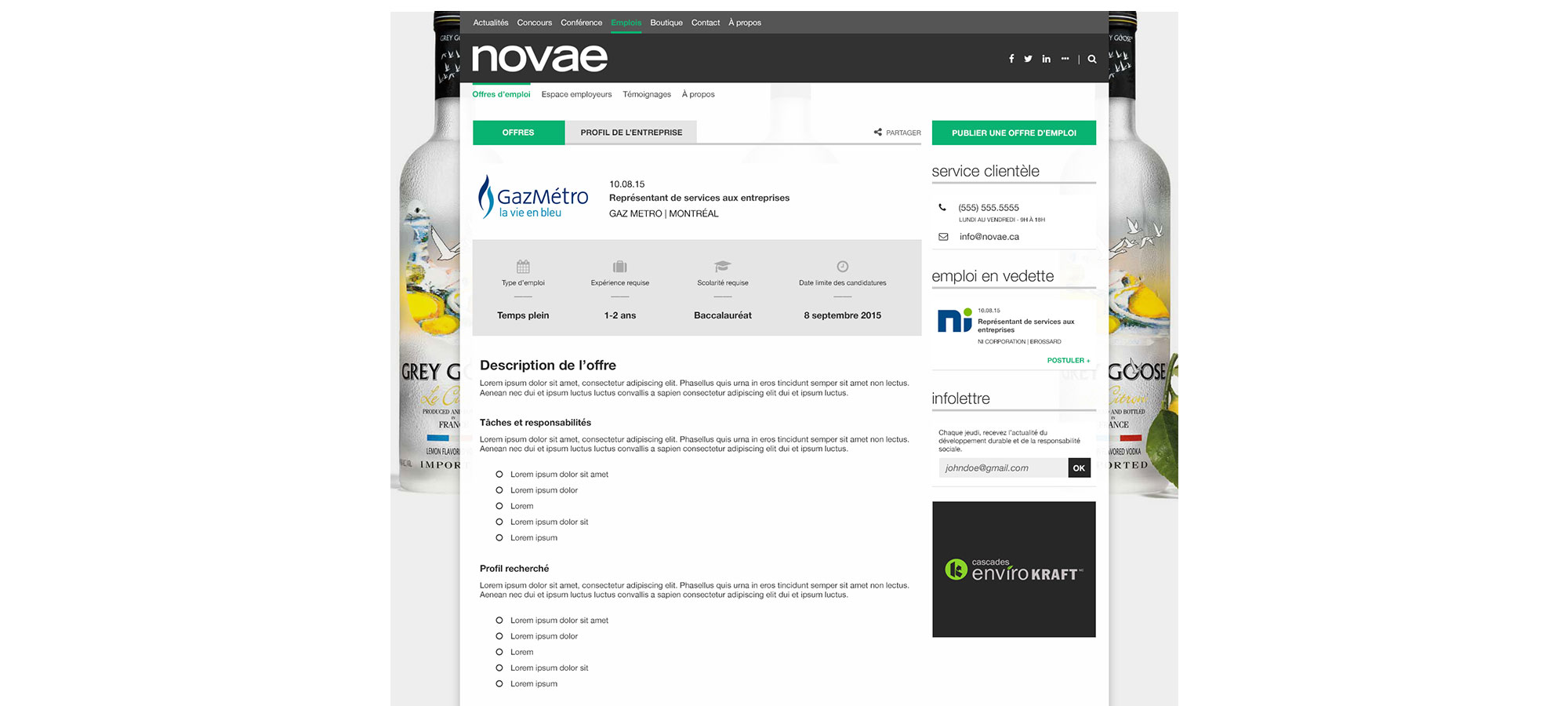
Task: Click GAZ METRO | MONTRÉAL text
Action: (663, 213)
